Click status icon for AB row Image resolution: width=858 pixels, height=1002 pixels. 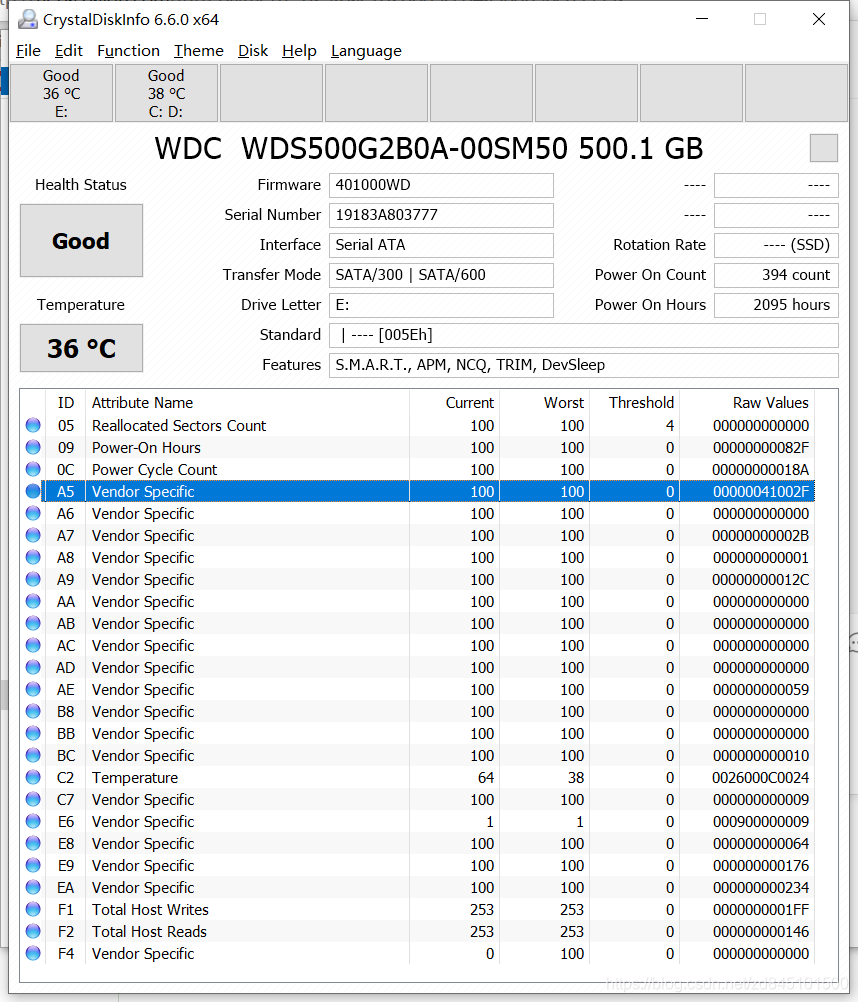pos(33,623)
